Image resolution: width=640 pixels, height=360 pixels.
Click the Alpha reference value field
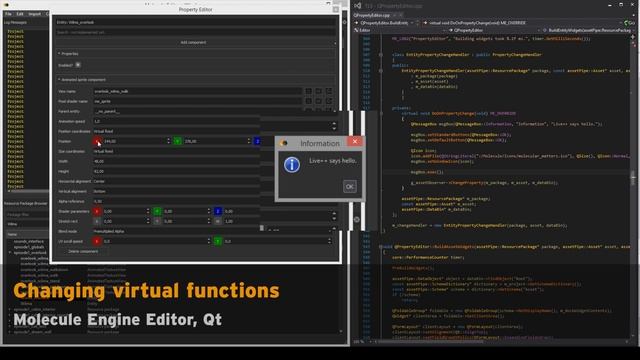point(176,201)
